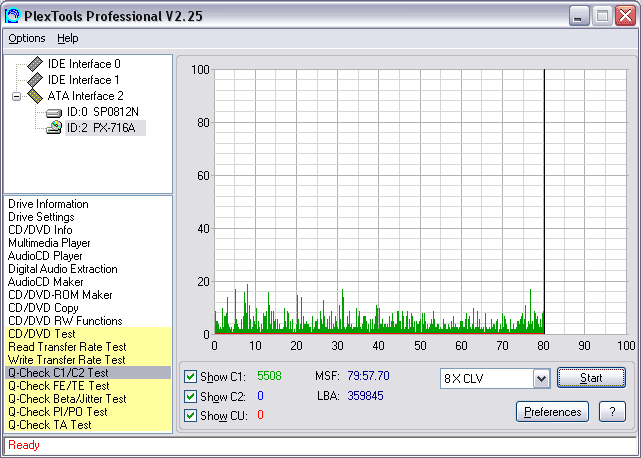The image size is (641, 458).
Task: Click the C1 count value 5508
Action: [269, 376]
